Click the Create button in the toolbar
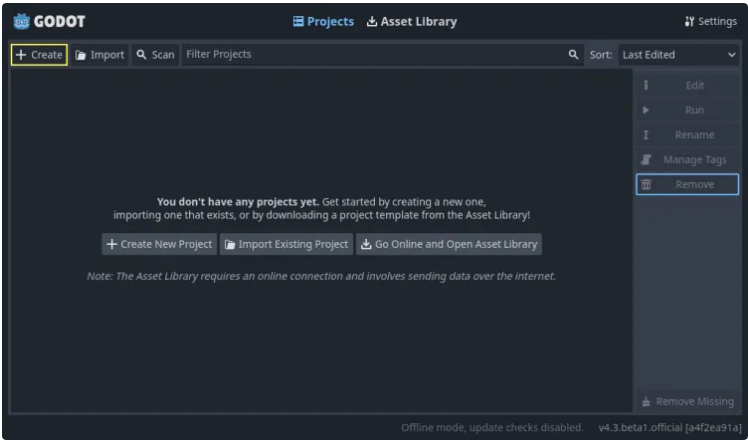This screenshot has height=441, width=748. point(39,55)
